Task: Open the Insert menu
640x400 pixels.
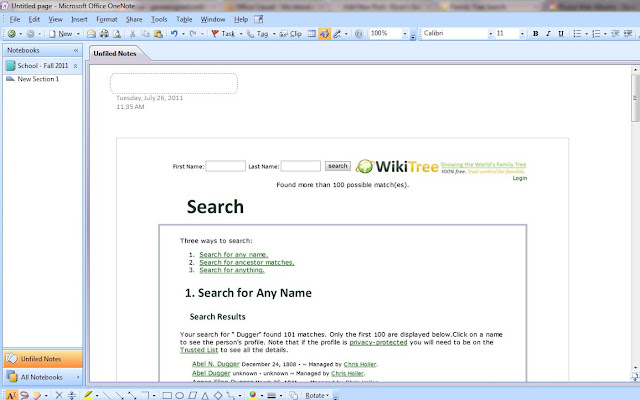Action: point(79,19)
